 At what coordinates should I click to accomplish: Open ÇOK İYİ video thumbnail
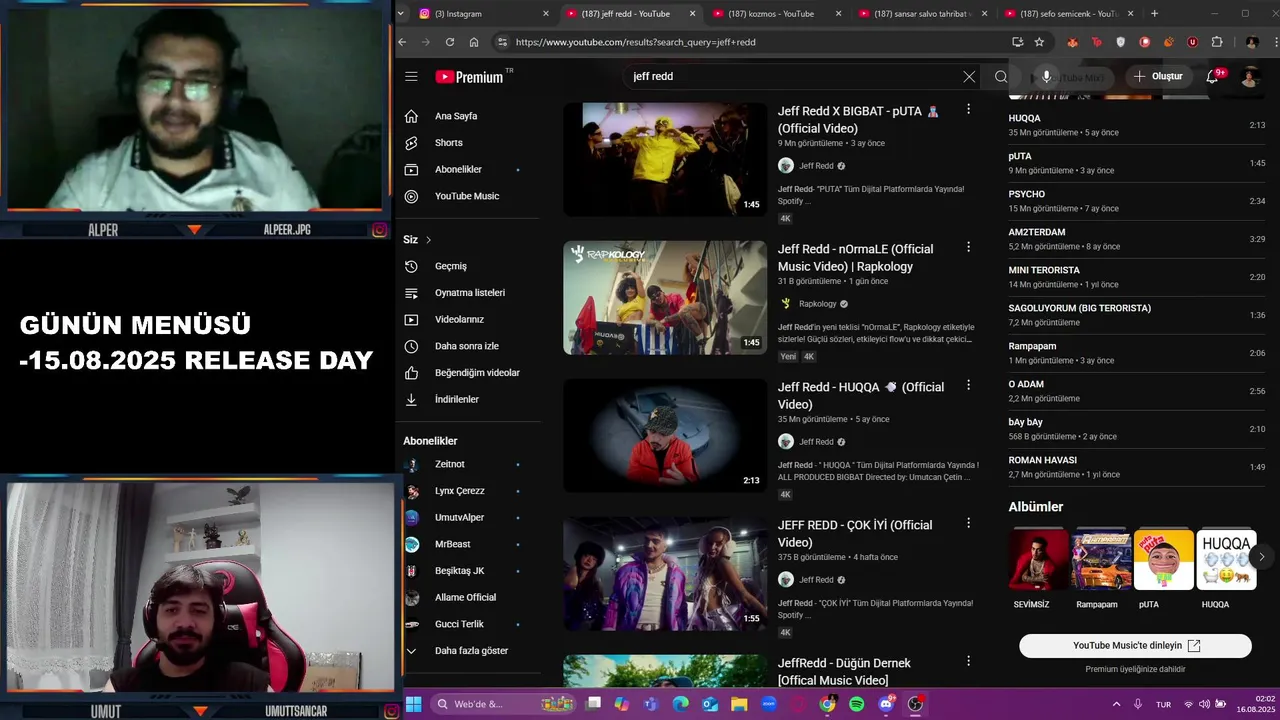[665, 573]
